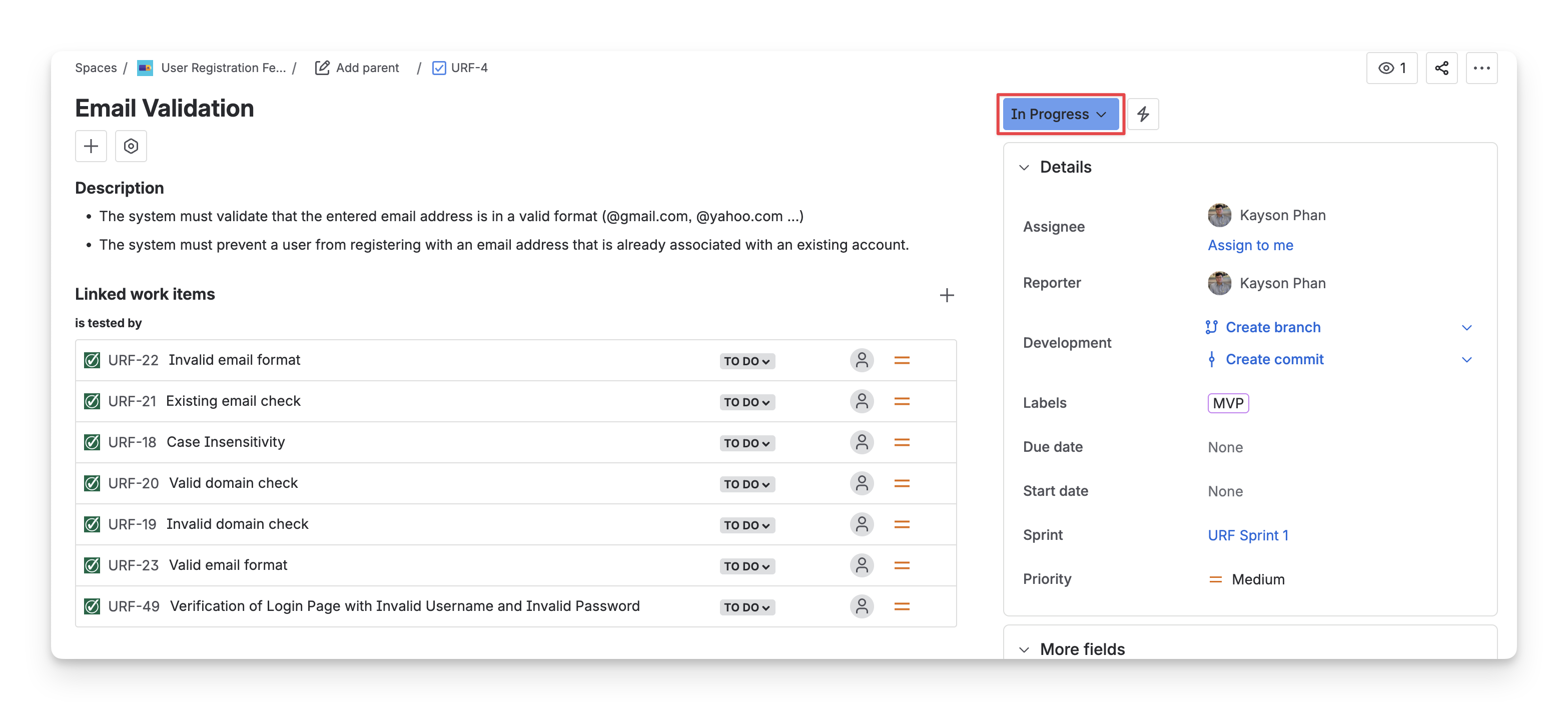1568x710 pixels.
Task: Click unassigned avatar icon for URF-22
Action: pyautogui.click(x=862, y=360)
